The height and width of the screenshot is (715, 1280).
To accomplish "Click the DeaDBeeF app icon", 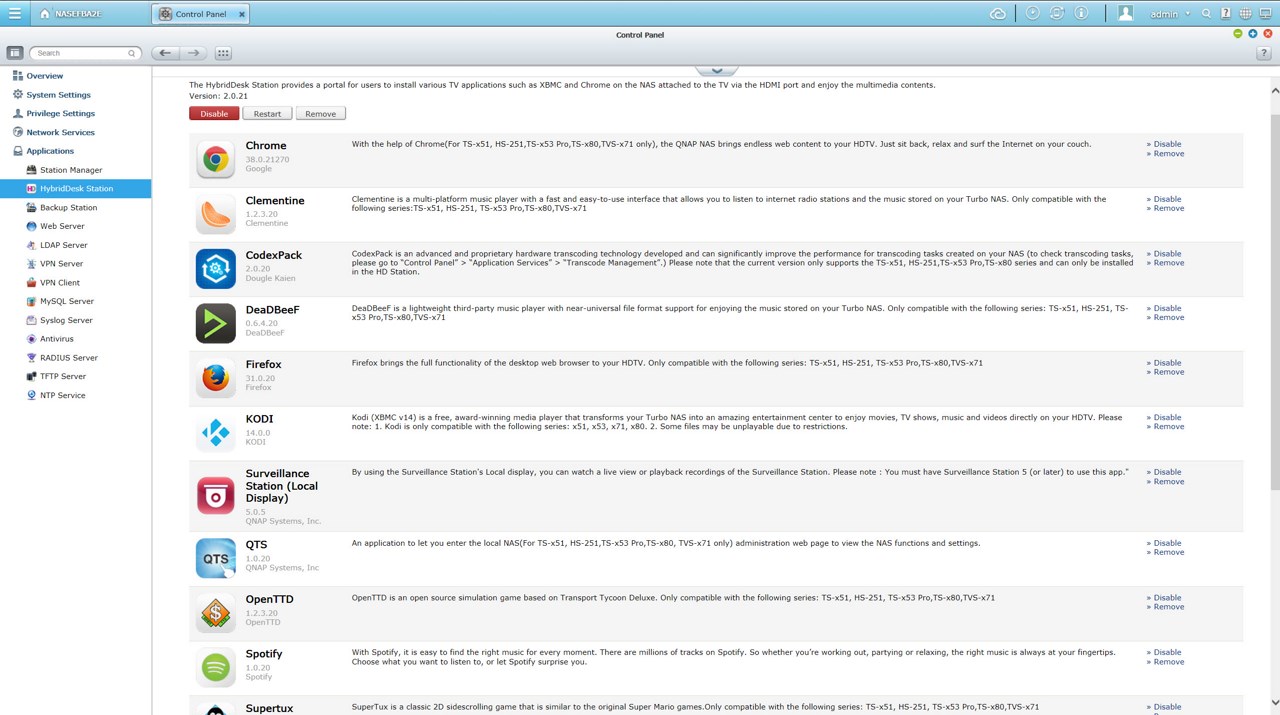I will pyautogui.click(x=215, y=324).
